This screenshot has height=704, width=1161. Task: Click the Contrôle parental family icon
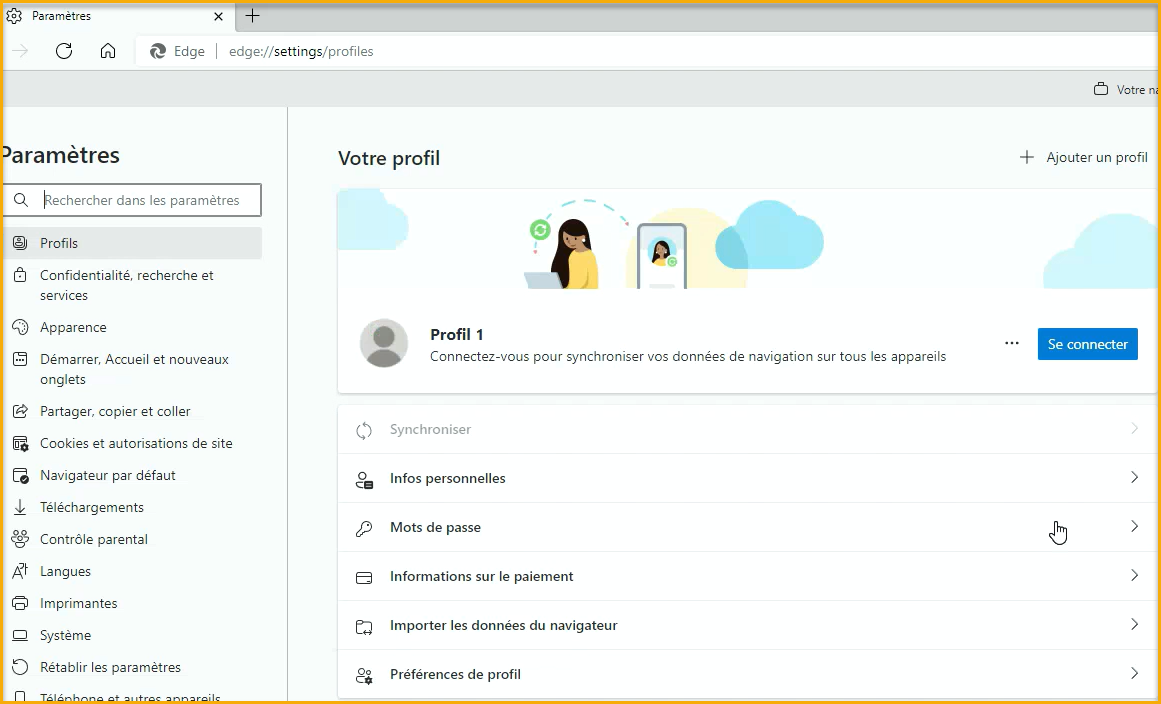point(20,539)
